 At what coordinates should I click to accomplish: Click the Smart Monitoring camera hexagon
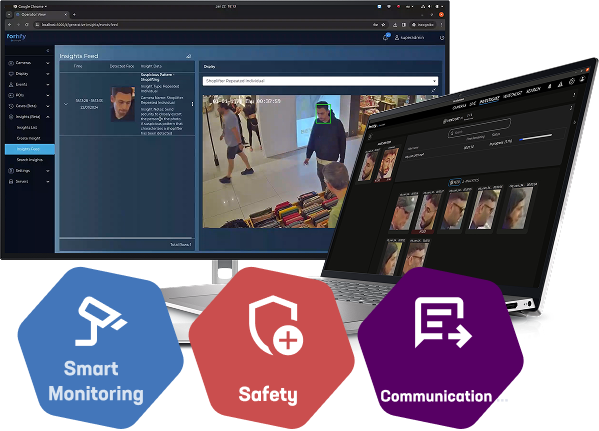point(101,347)
